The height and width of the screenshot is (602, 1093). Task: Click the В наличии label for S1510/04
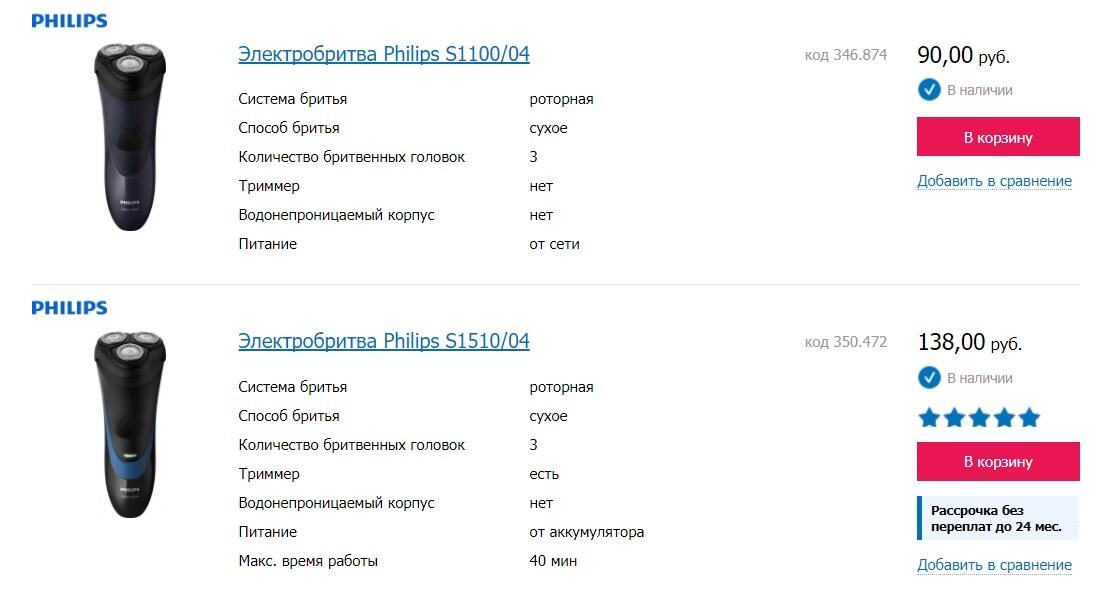click(979, 378)
